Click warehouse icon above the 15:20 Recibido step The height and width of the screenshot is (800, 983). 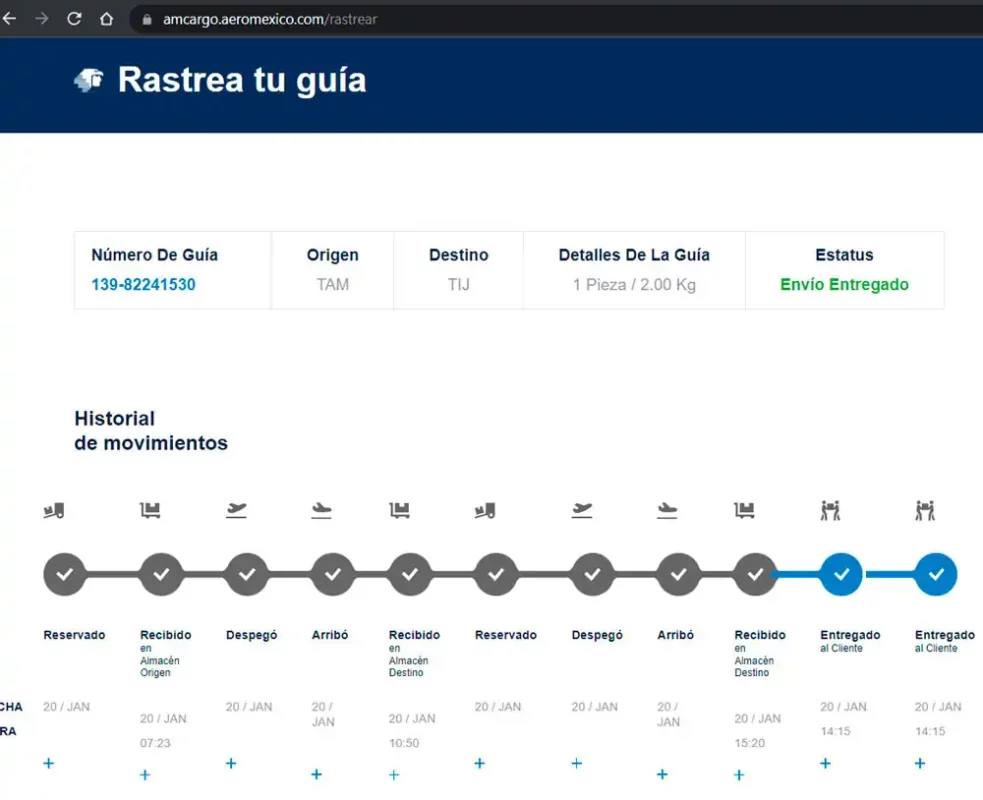(744, 511)
